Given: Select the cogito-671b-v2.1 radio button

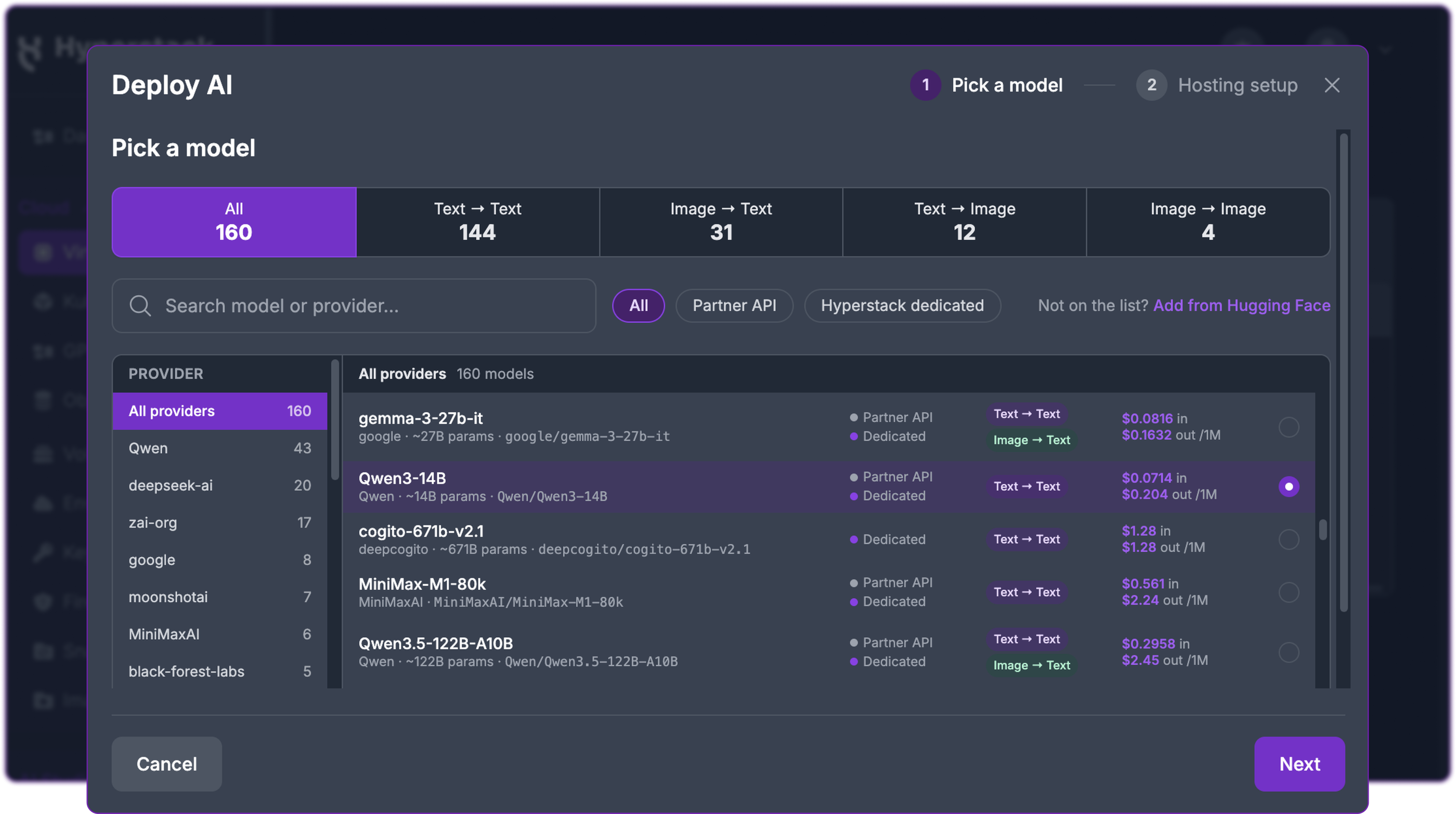Looking at the screenshot, I should 1289,540.
